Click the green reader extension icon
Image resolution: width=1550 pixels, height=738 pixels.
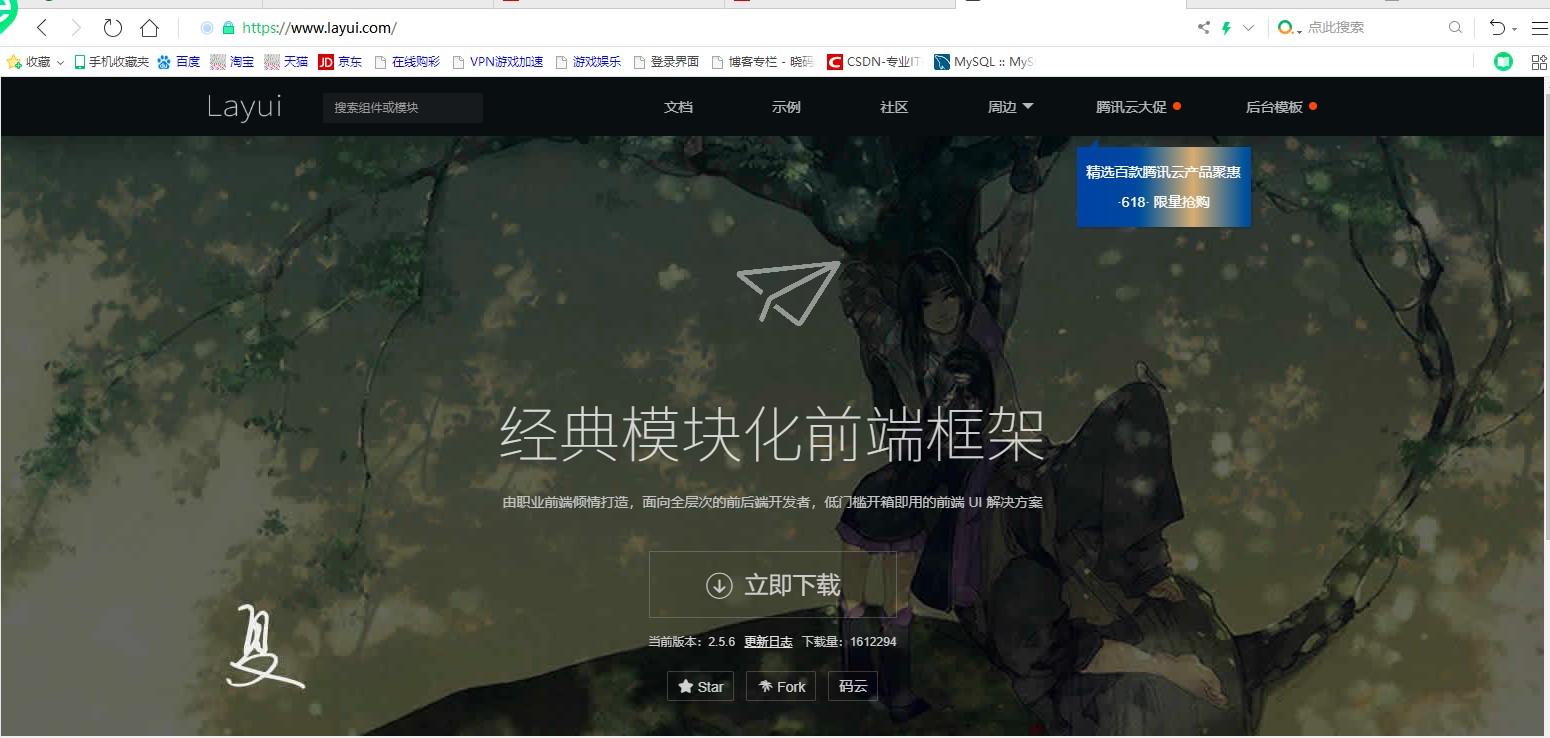(x=1503, y=62)
